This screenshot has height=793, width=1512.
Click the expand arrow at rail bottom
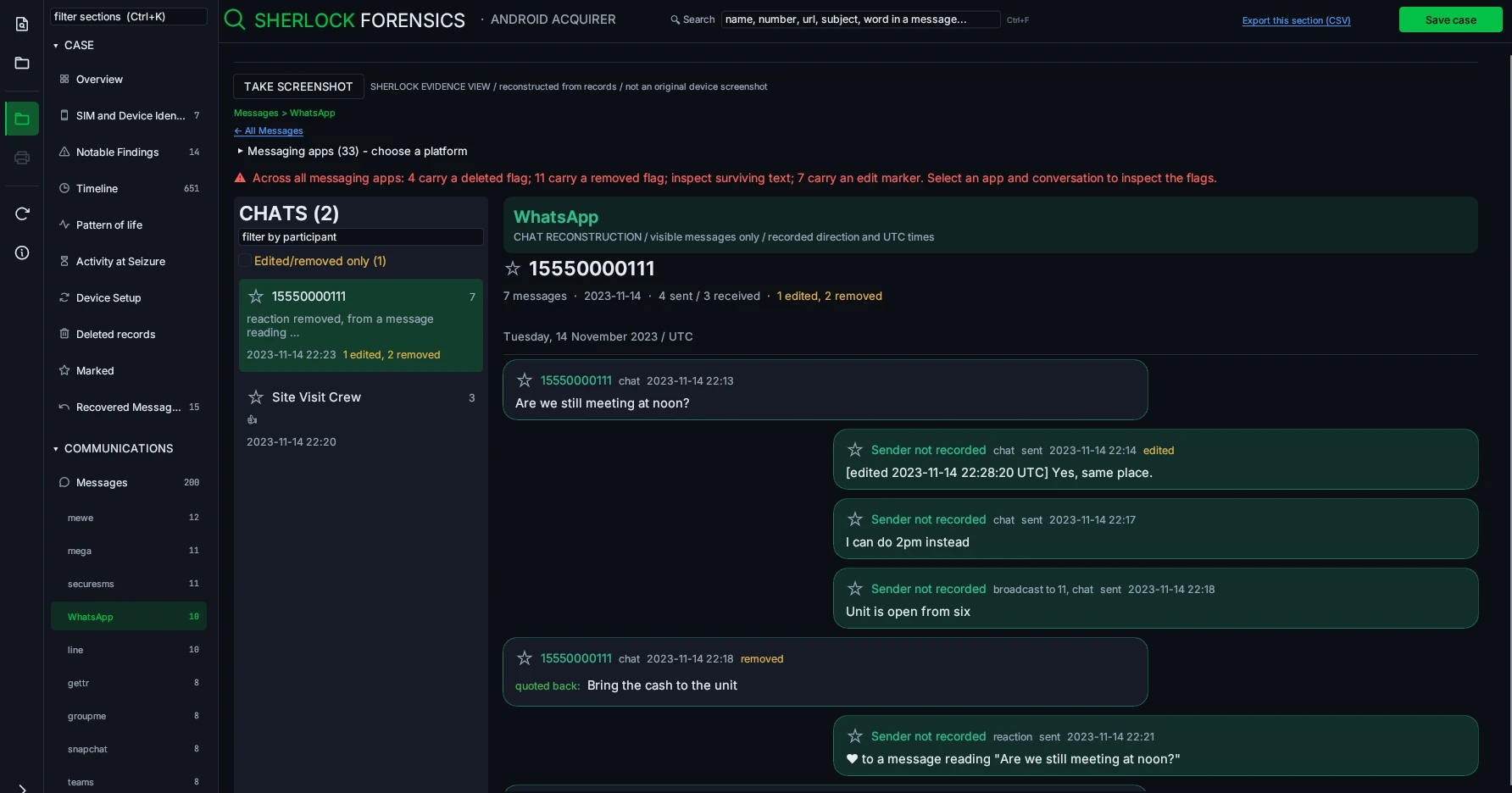coord(22,788)
